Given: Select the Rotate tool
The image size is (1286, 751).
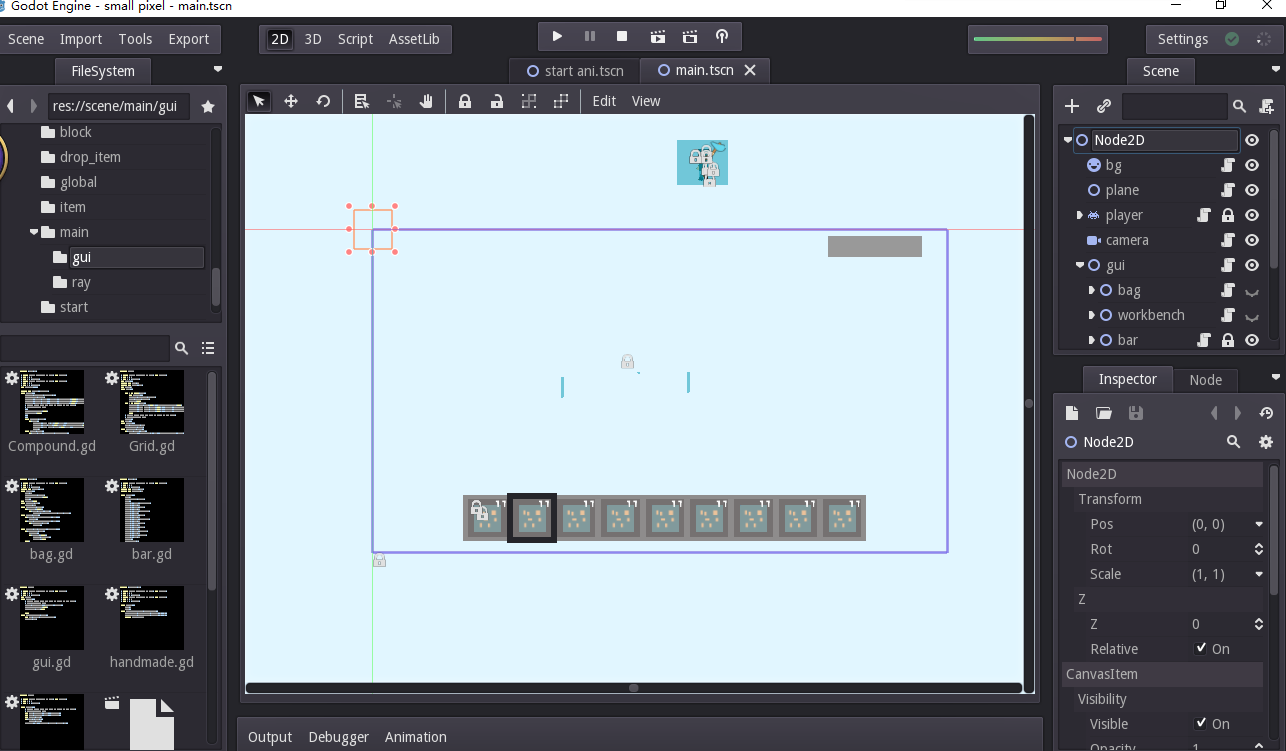Looking at the screenshot, I should click(x=324, y=101).
